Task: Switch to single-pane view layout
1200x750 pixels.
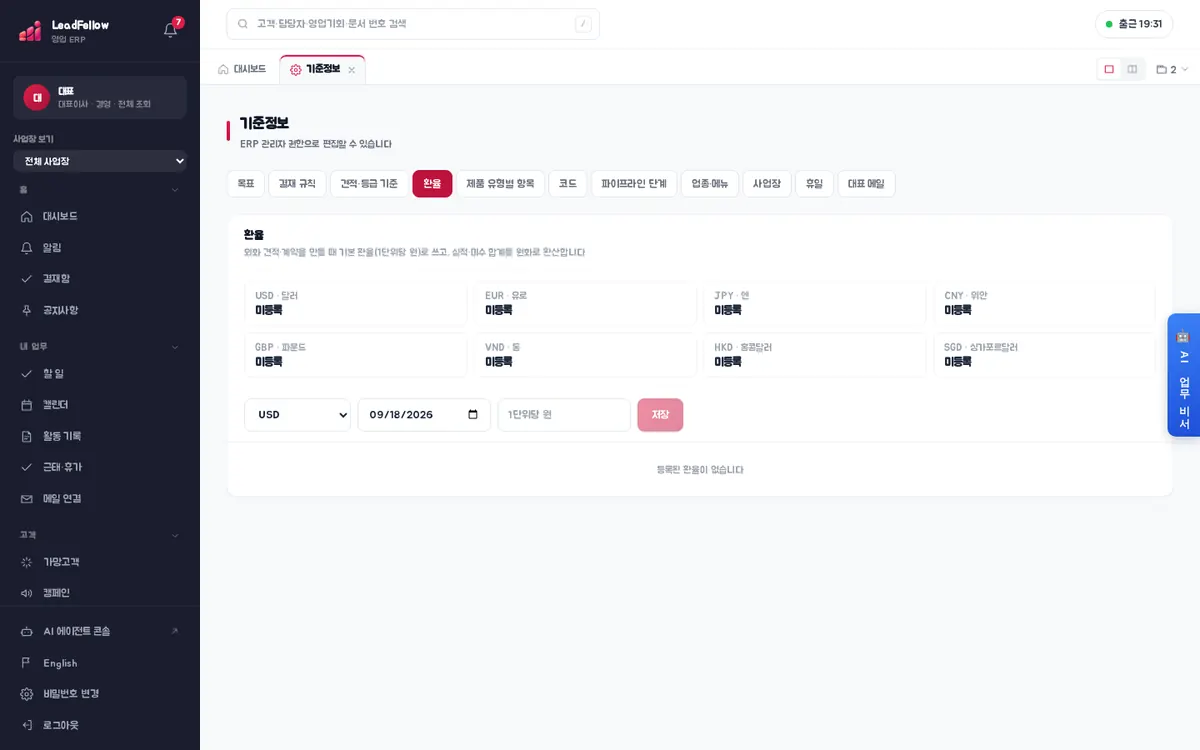Action: [x=1109, y=69]
